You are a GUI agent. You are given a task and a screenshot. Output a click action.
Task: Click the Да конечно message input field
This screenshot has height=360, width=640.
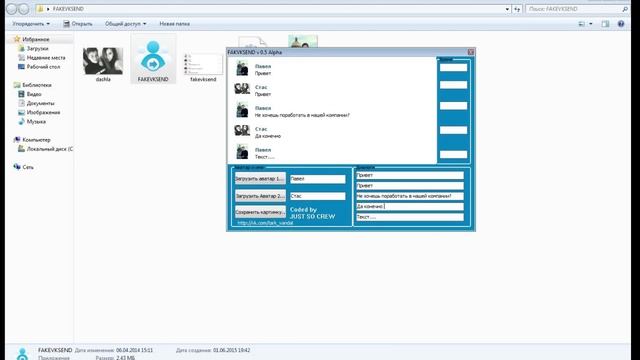pos(410,207)
